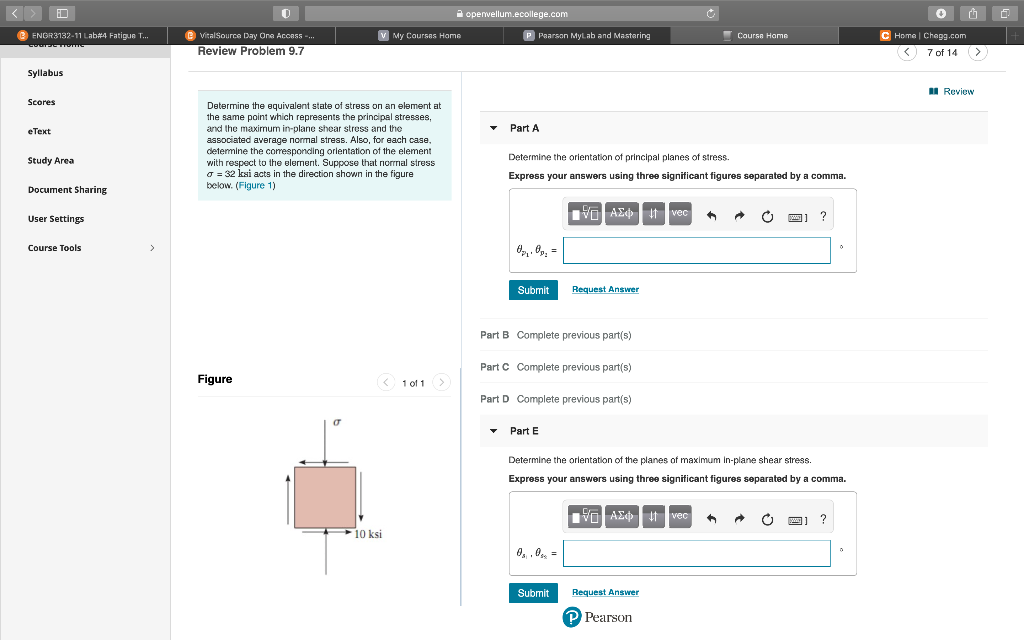This screenshot has height=640, width=1024.
Task: Click the help question mark icon
Action: [822, 214]
